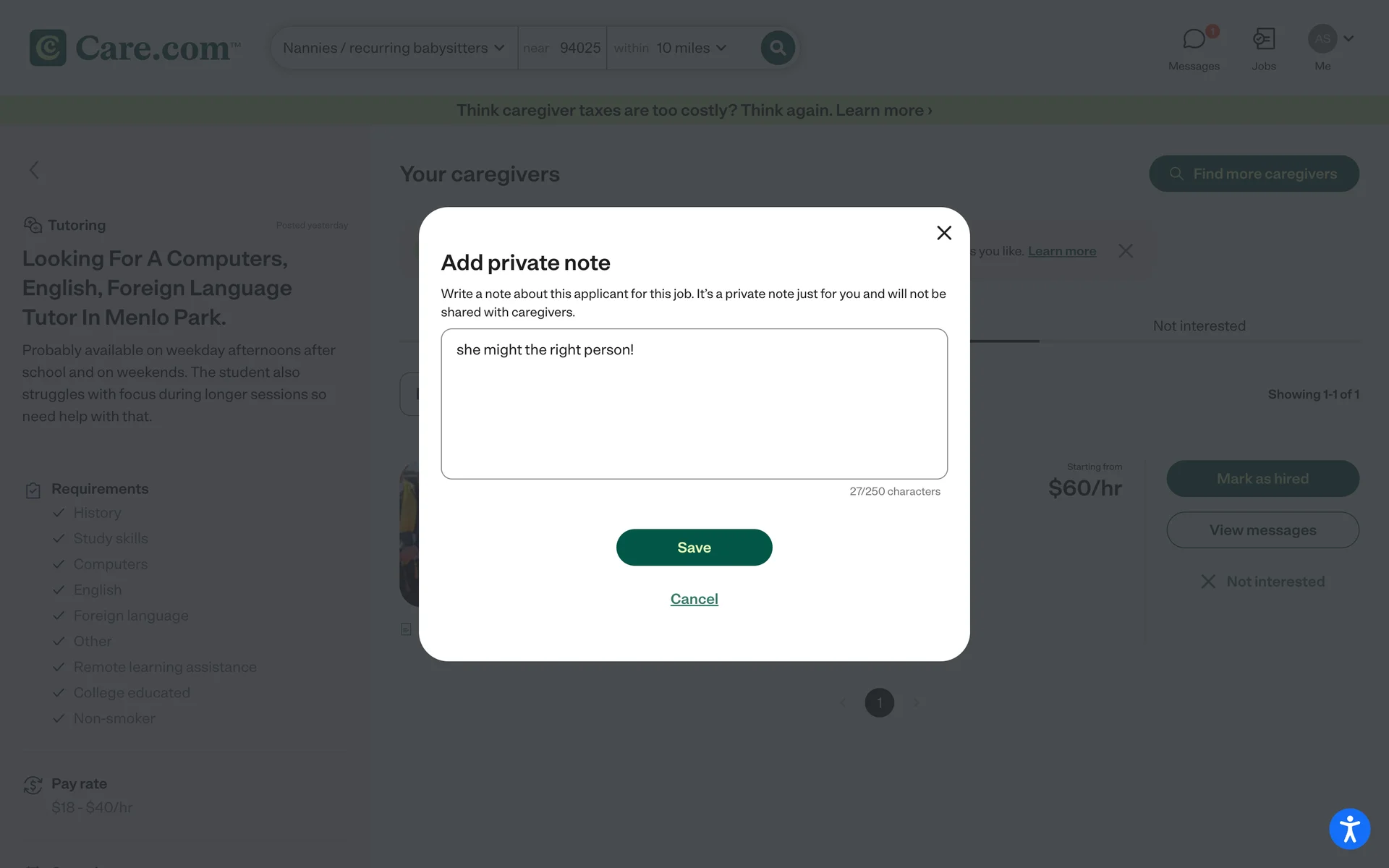Open View messages for the caregiver
This screenshot has width=1389, height=868.
point(1262,530)
